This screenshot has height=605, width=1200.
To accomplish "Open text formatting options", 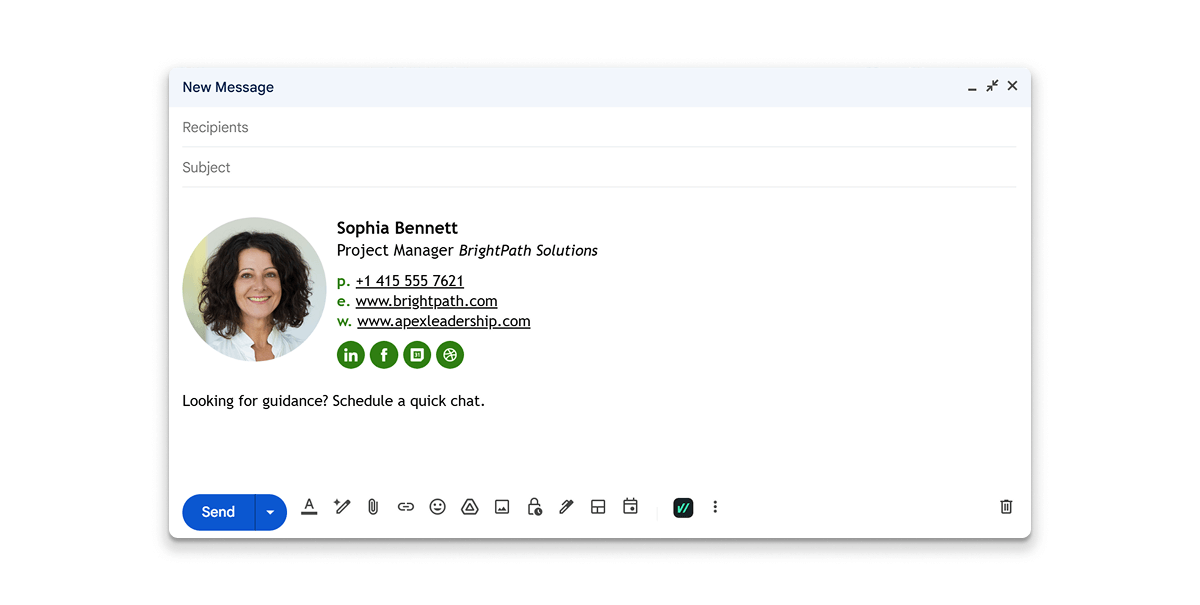I will [x=309, y=507].
